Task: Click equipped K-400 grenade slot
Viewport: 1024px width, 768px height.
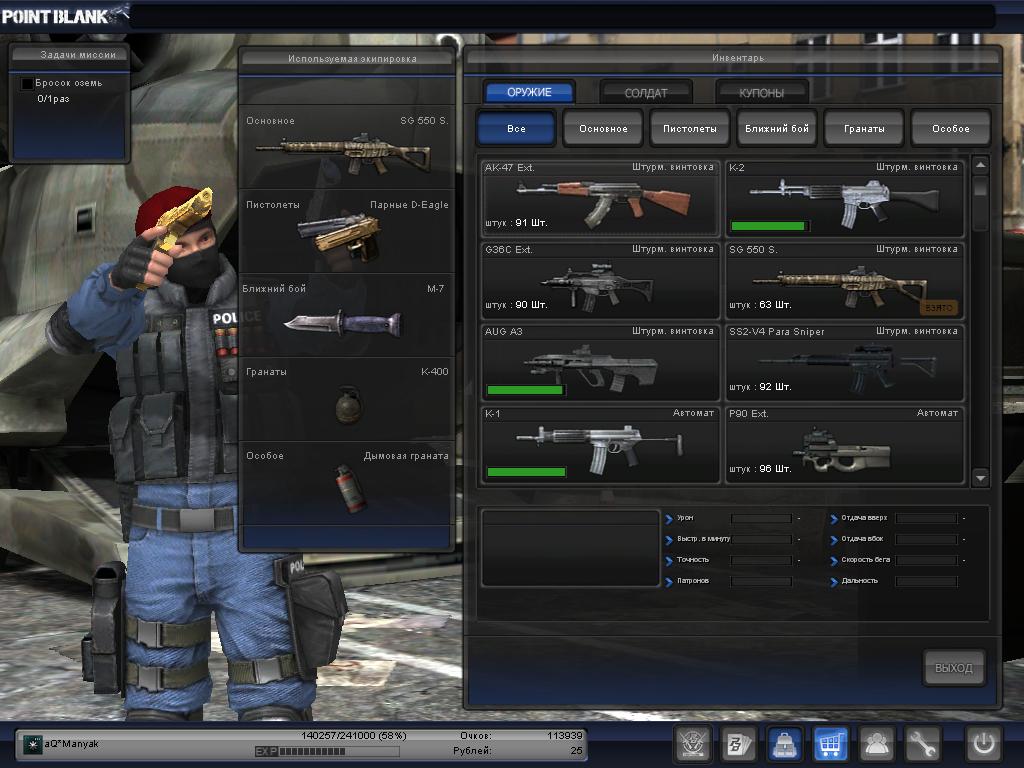Action: pos(347,399)
